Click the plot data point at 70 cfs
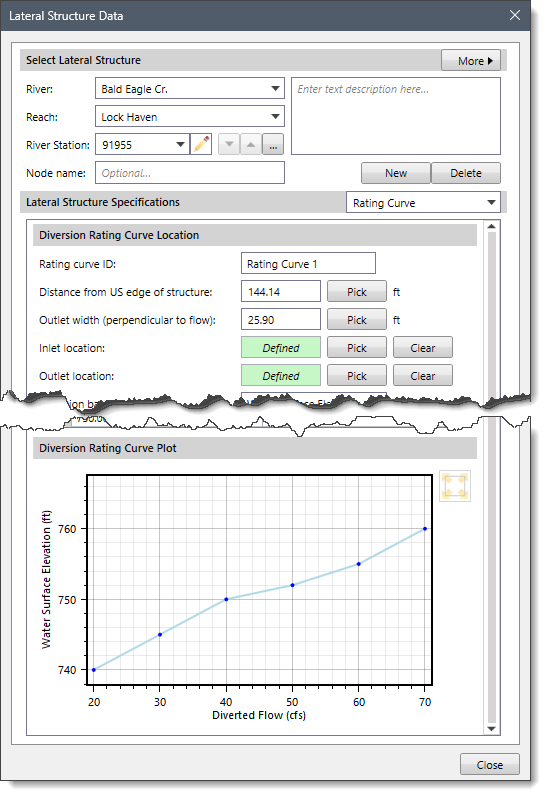The height and width of the screenshot is (792, 546). 425,529
